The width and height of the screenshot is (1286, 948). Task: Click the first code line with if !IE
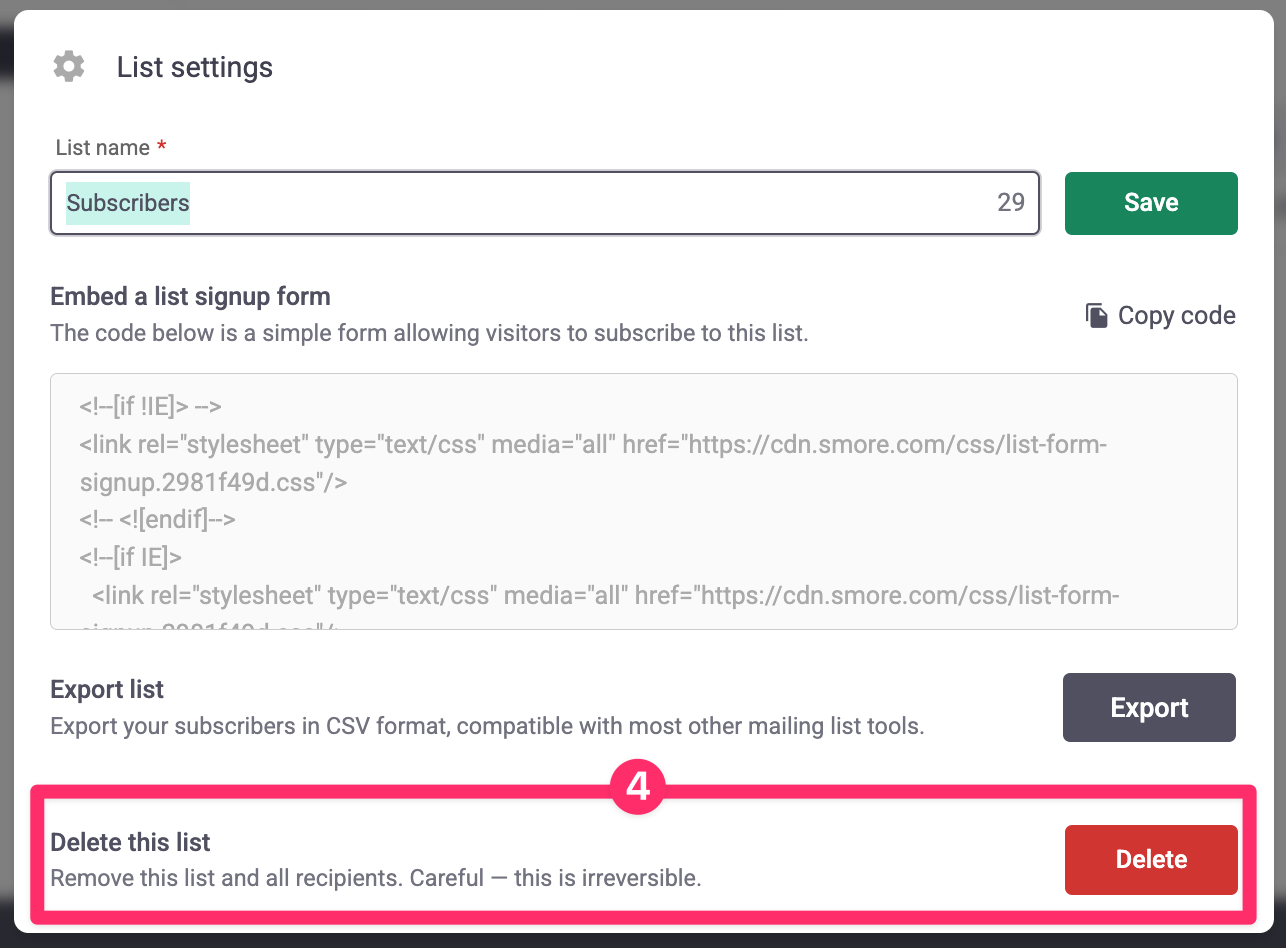pyautogui.click(x=150, y=406)
